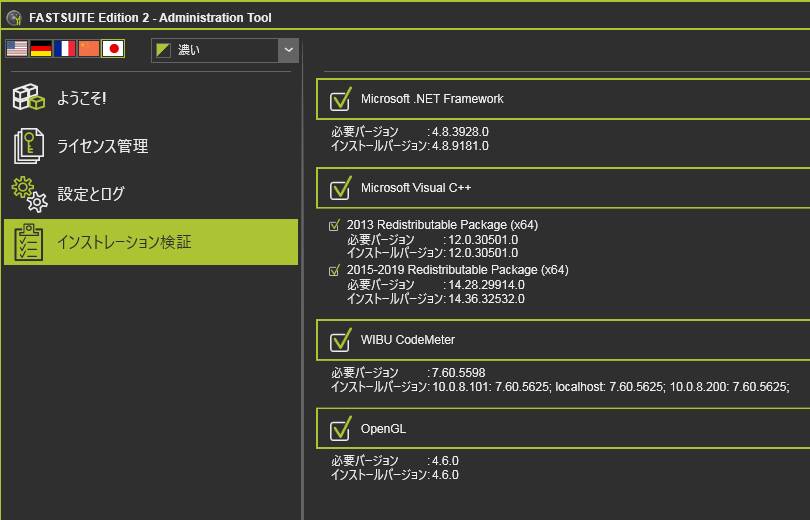Toggle the 2015-2019 Redistributable Package (x64) checkbox

pyautogui.click(x=334, y=270)
